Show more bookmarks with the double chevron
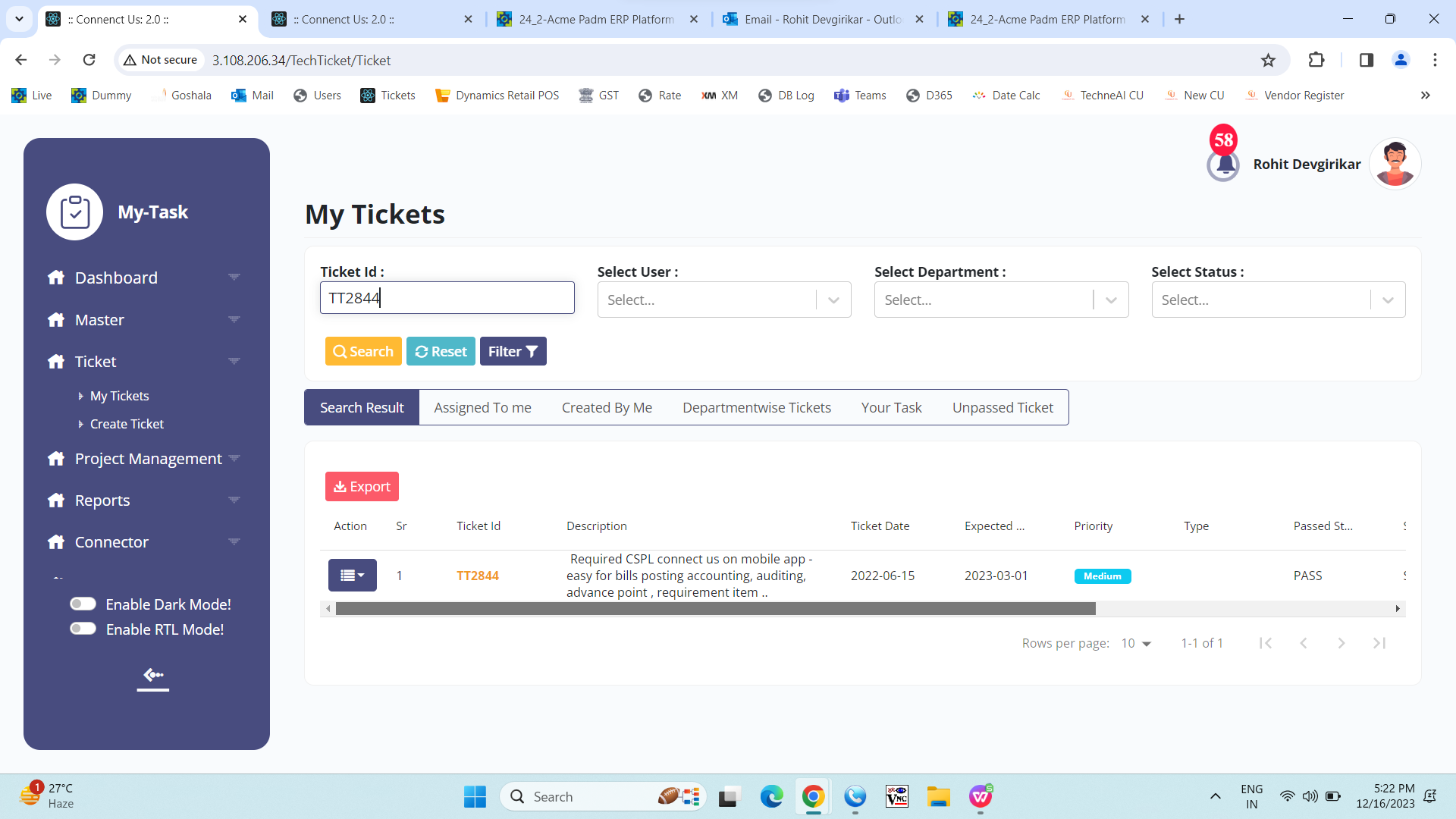Image resolution: width=1456 pixels, height=819 pixels. tap(1426, 96)
